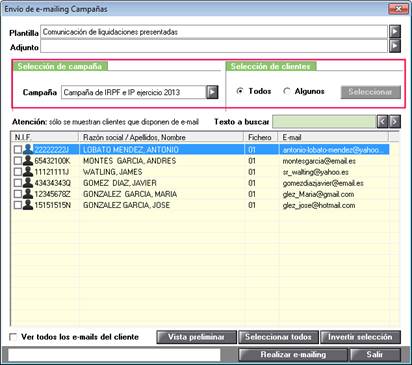Click email gomezdiazjavier@email.es

tap(323, 183)
